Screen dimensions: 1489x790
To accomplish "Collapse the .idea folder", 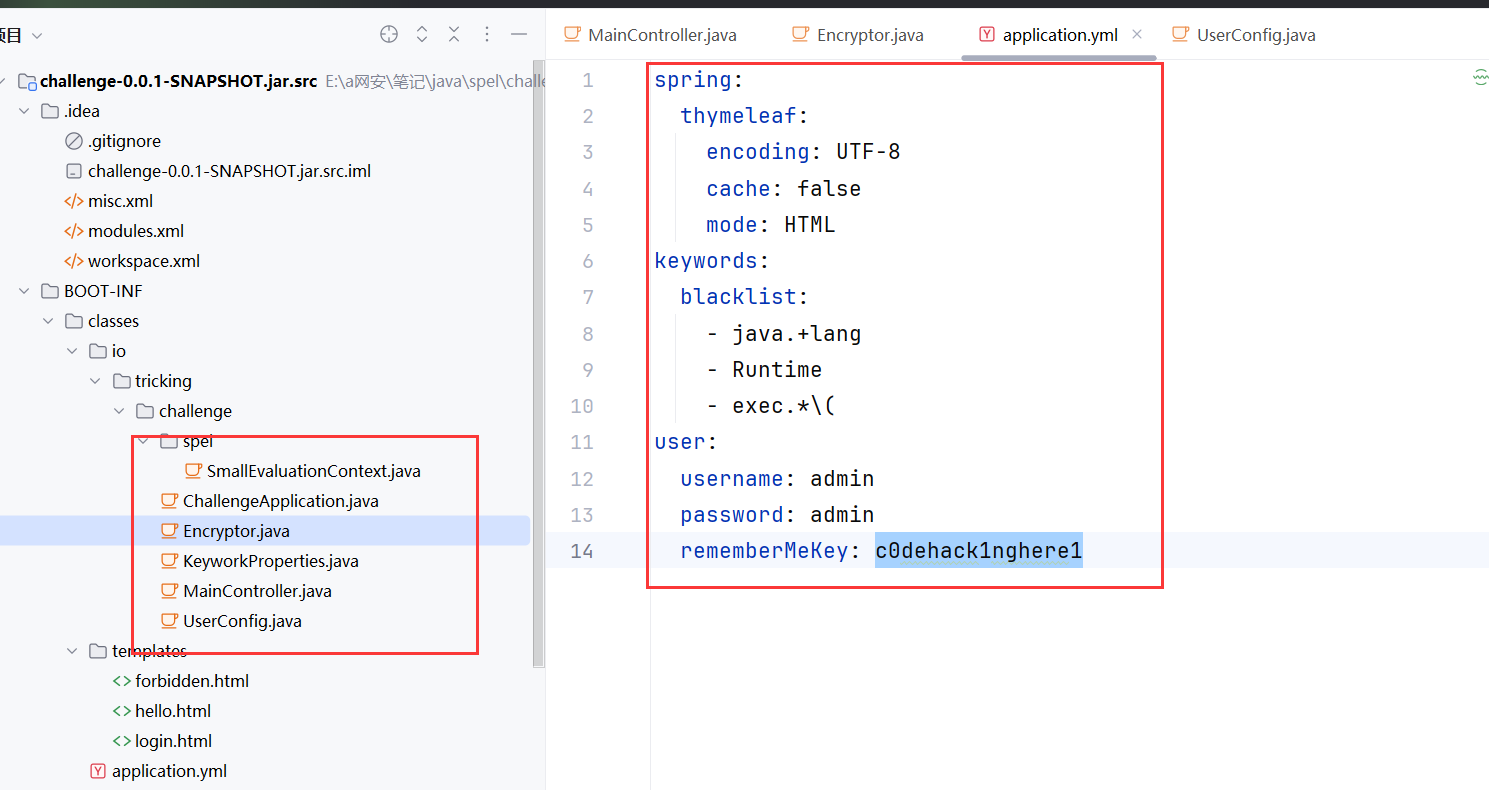I will pos(24,111).
